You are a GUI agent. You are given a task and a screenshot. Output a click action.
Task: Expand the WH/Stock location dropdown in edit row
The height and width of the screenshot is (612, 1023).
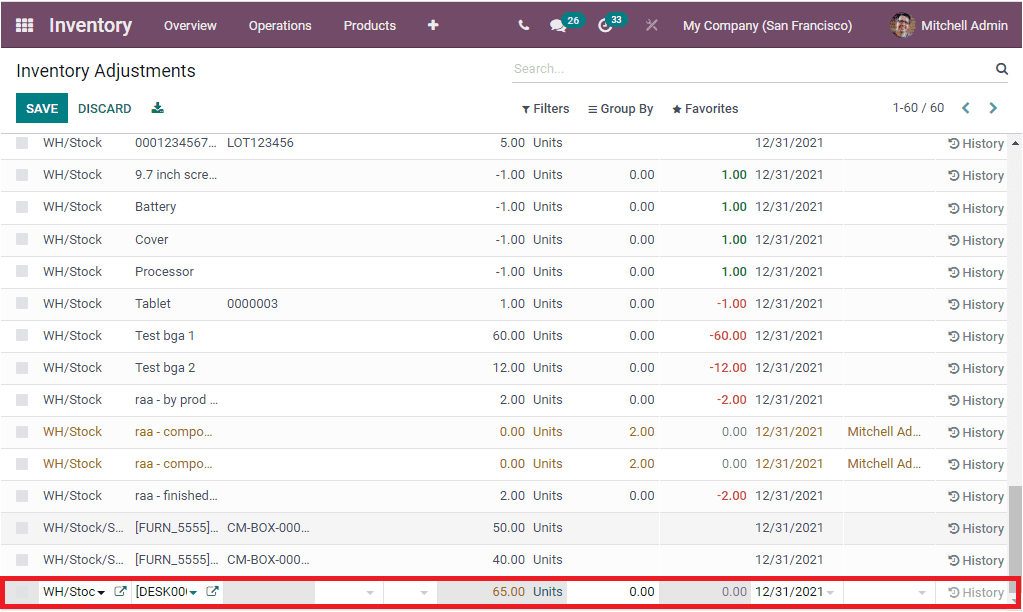(x=103, y=591)
